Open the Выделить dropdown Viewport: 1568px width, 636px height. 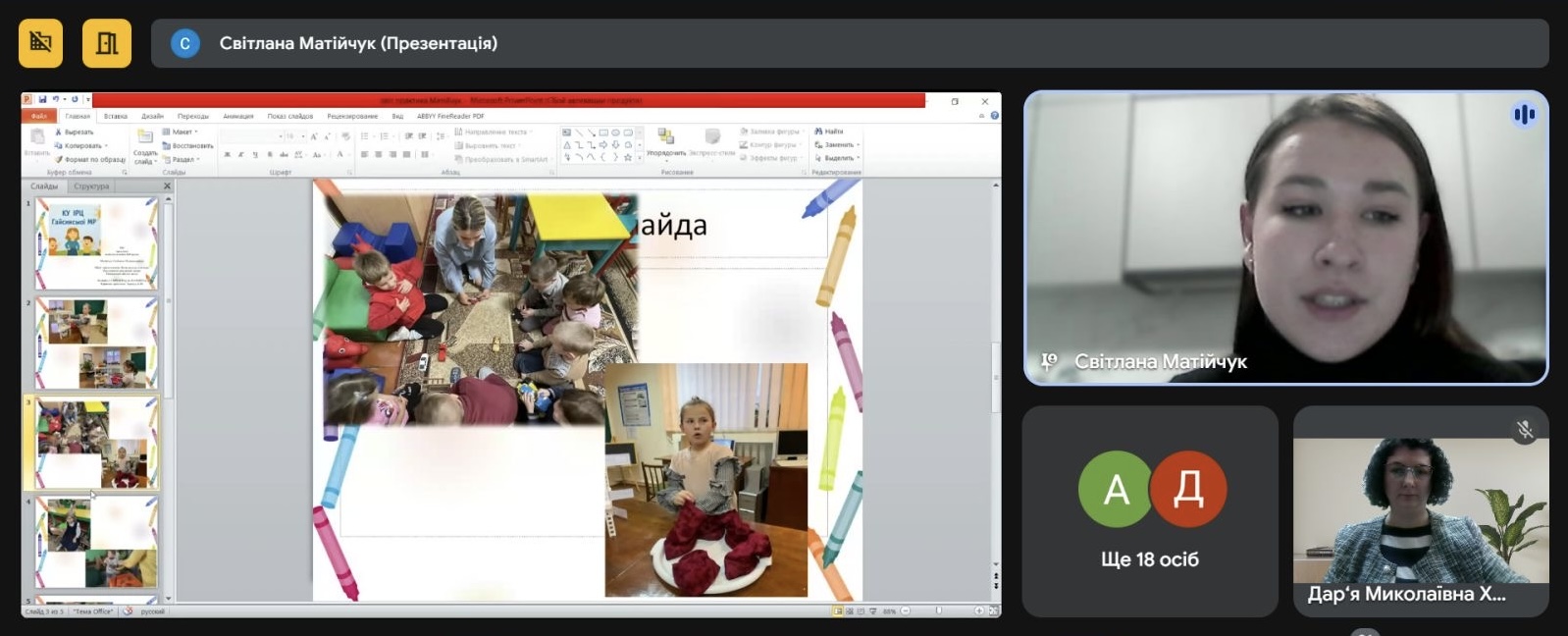click(837, 158)
